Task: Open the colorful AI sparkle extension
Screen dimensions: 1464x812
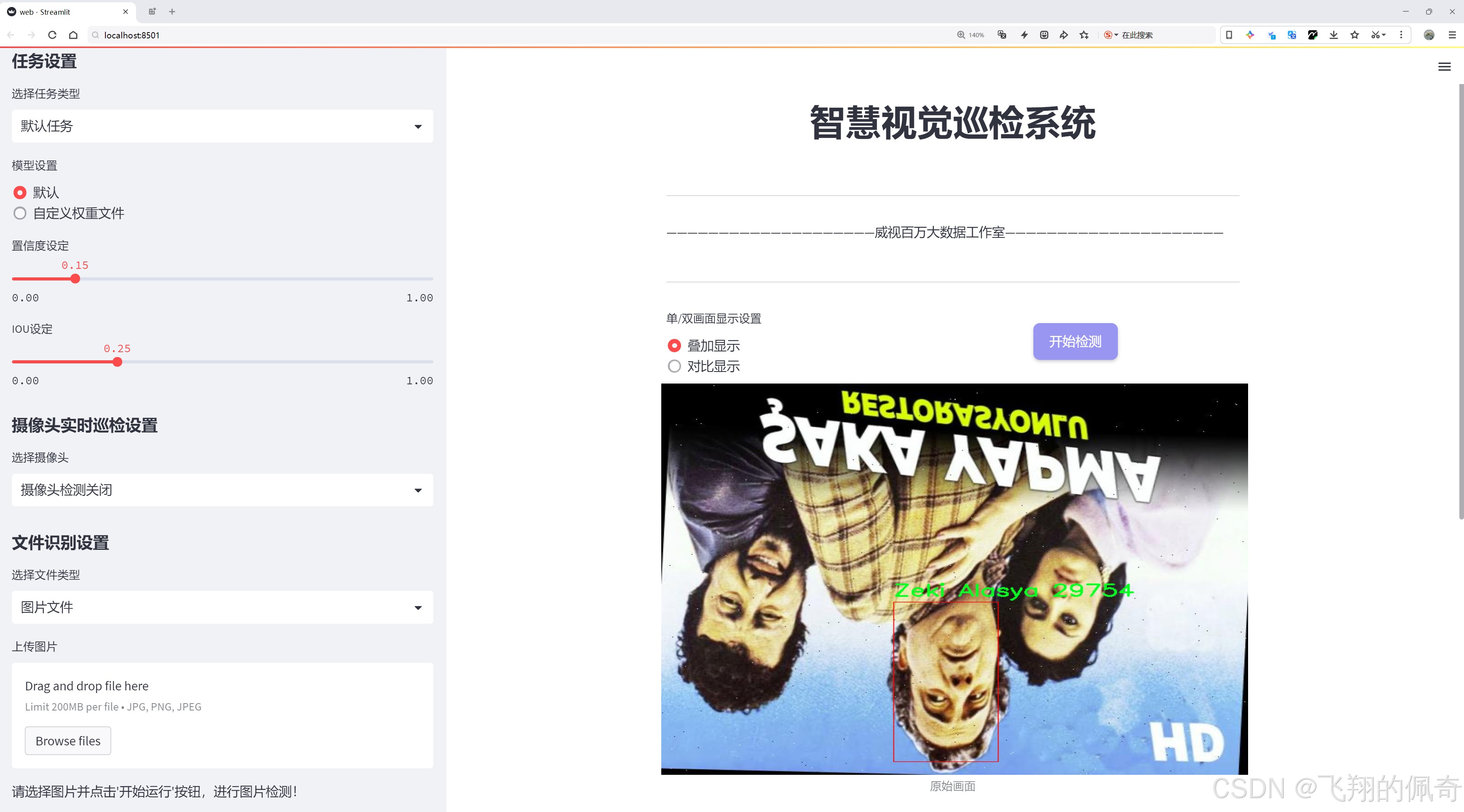Action: pyautogui.click(x=1250, y=35)
